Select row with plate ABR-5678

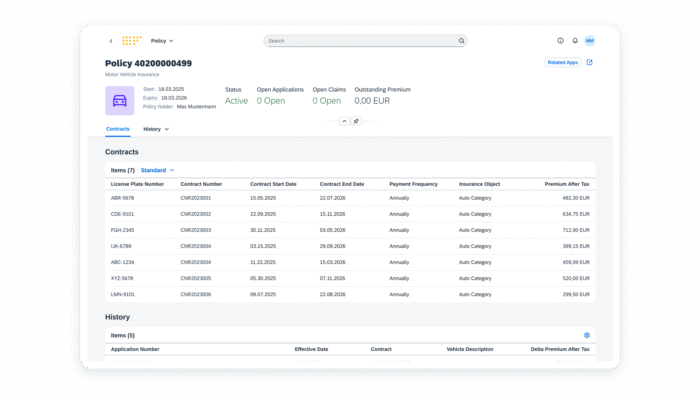tap(350, 198)
